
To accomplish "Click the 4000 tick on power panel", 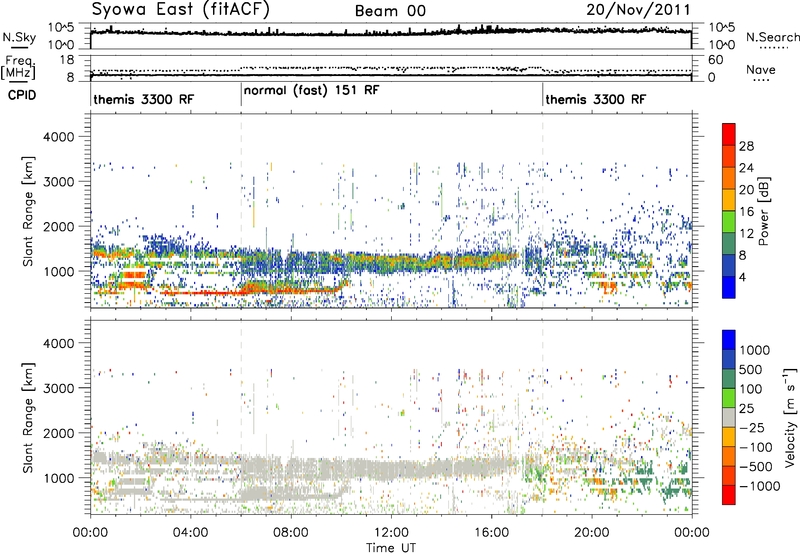I will [x=59, y=137].
